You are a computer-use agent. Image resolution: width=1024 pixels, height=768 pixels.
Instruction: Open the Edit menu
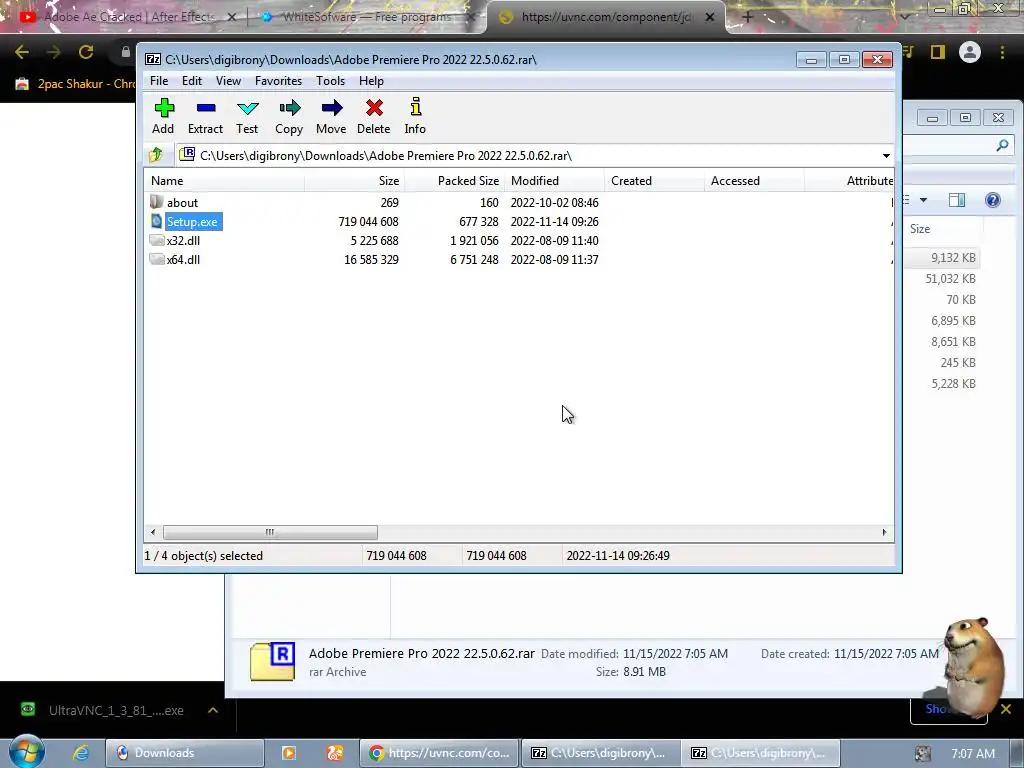point(191,81)
